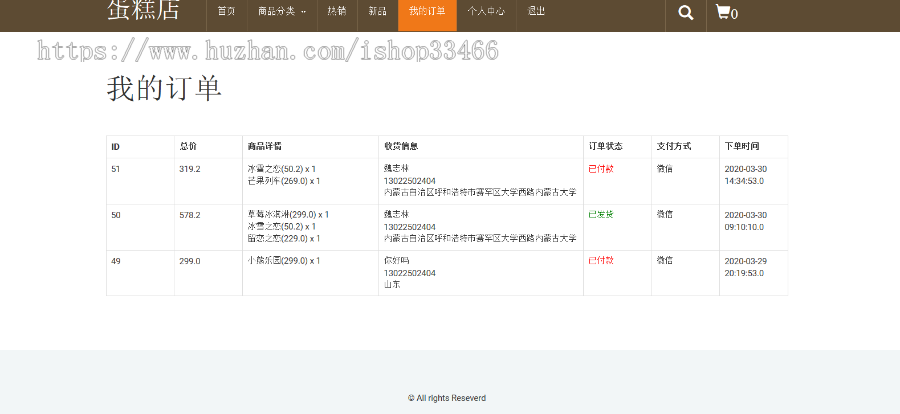Click the 商品详情 column header
This screenshot has width=900, height=414.
[x=265, y=146]
